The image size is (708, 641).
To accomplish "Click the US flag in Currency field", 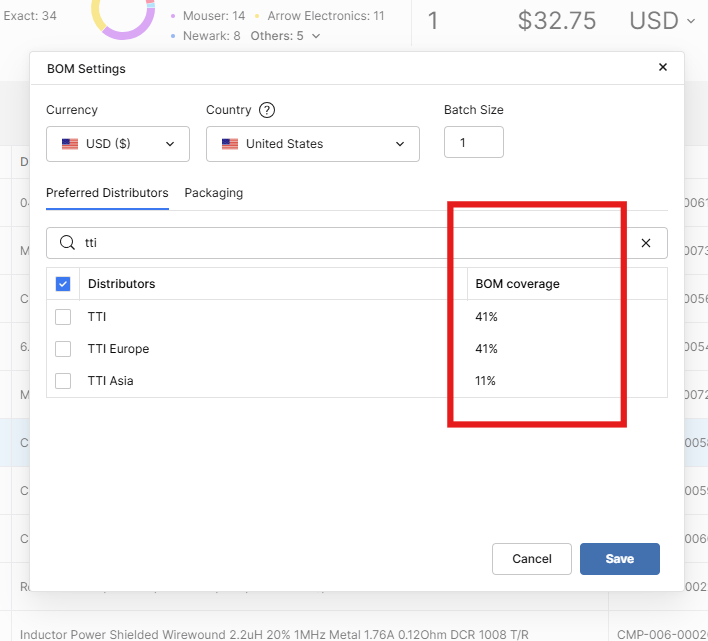I will pos(70,144).
